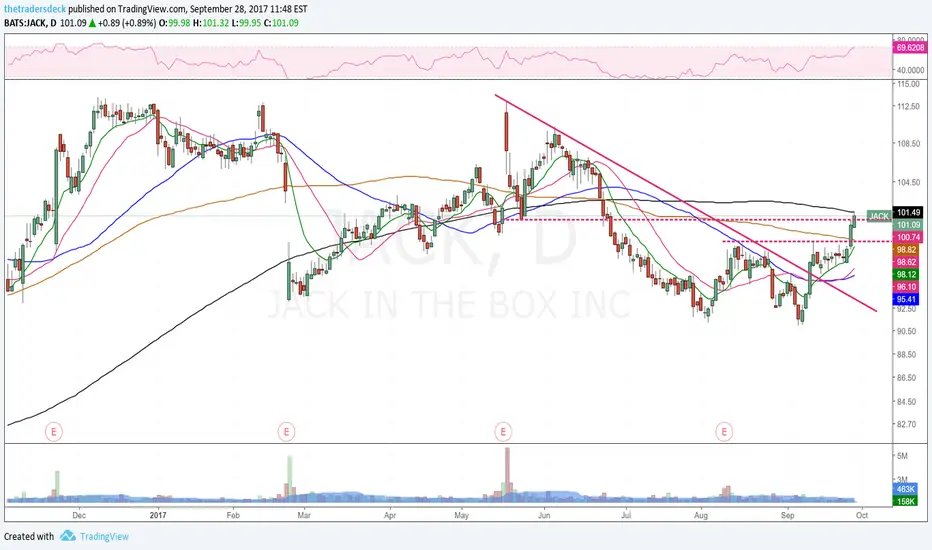Click the 104.50 price axis label
This screenshot has width=932, height=550.
[908, 183]
